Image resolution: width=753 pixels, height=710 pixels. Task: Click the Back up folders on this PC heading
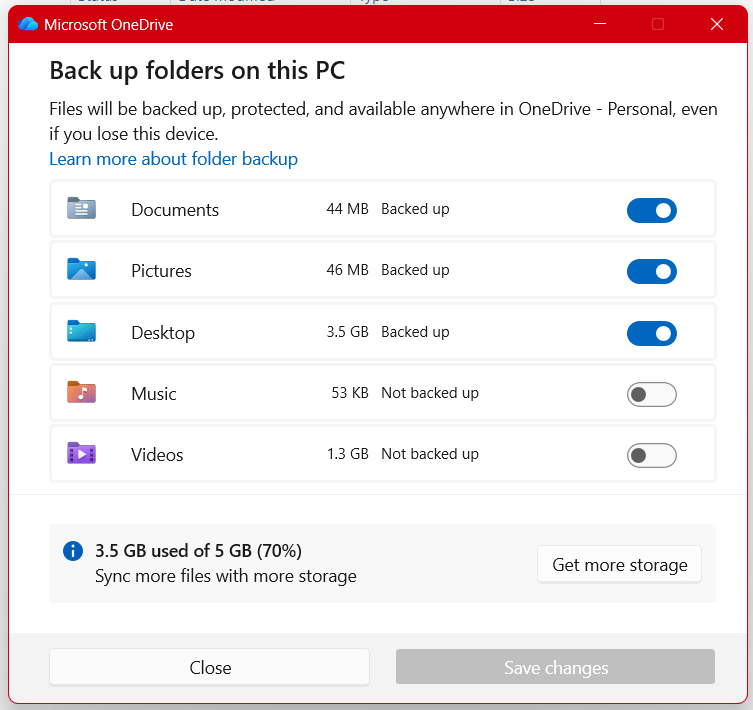click(x=197, y=71)
